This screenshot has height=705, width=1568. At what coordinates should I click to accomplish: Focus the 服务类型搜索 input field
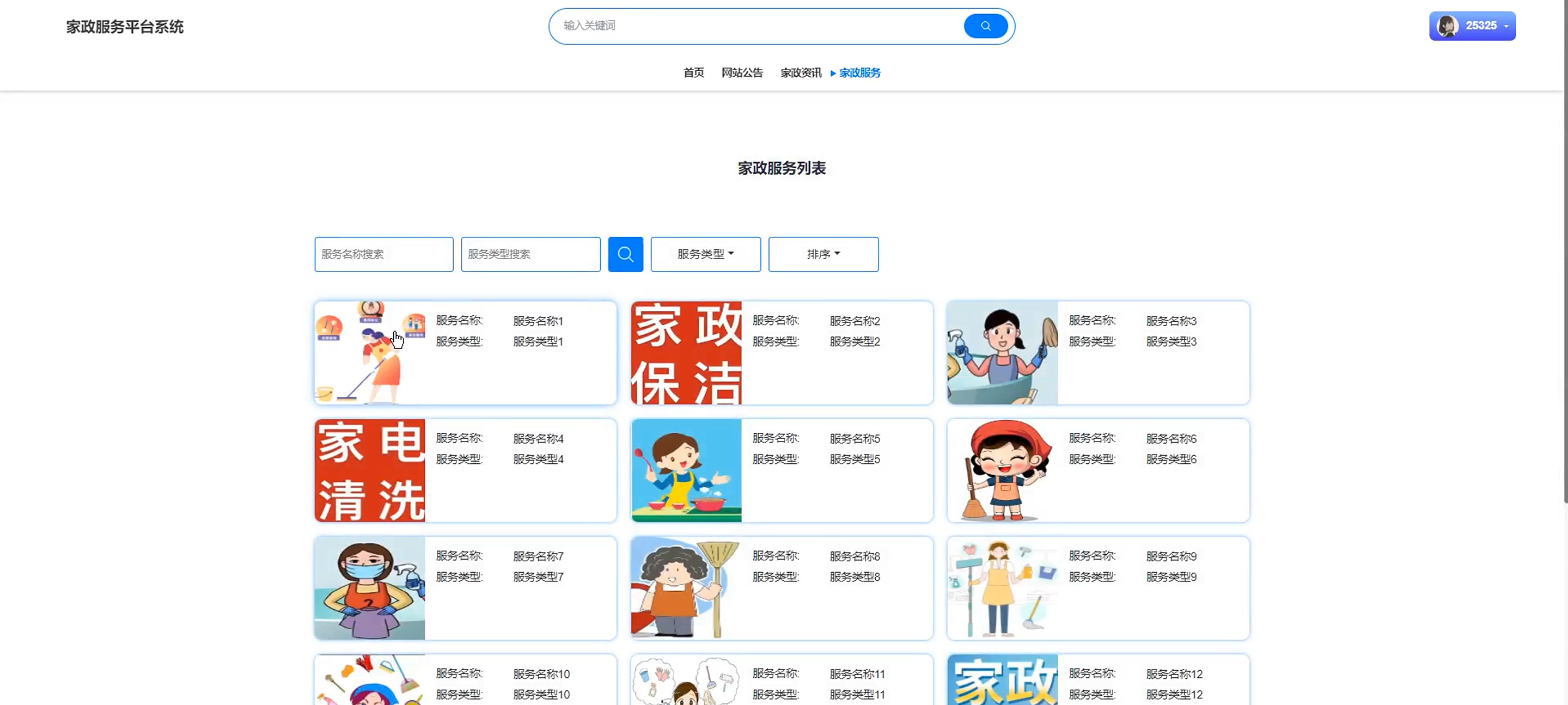click(x=530, y=254)
